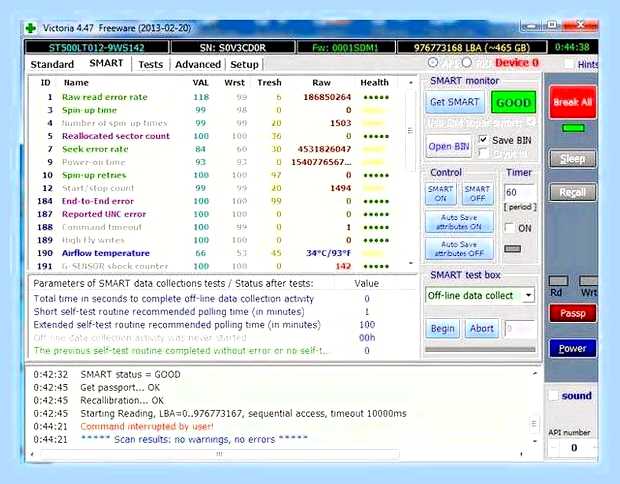620x484 pixels.
Task: Toggle the Hints checkbox
Action: tap(569, 64)
